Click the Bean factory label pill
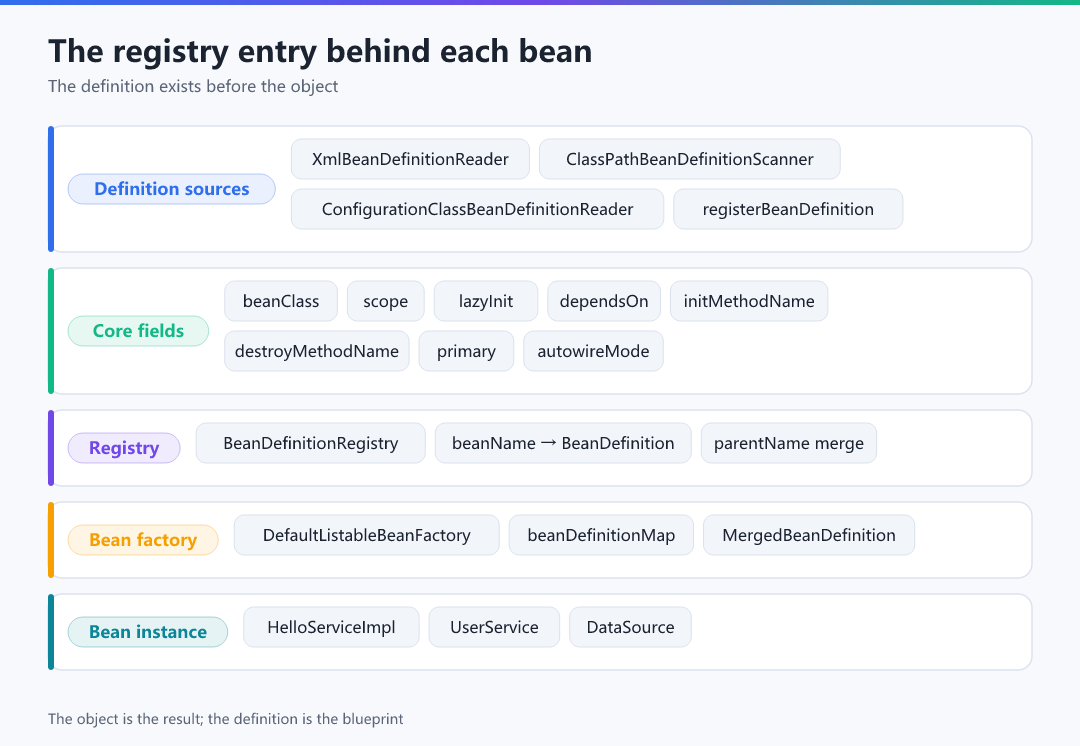 click(x=143, y=540)
